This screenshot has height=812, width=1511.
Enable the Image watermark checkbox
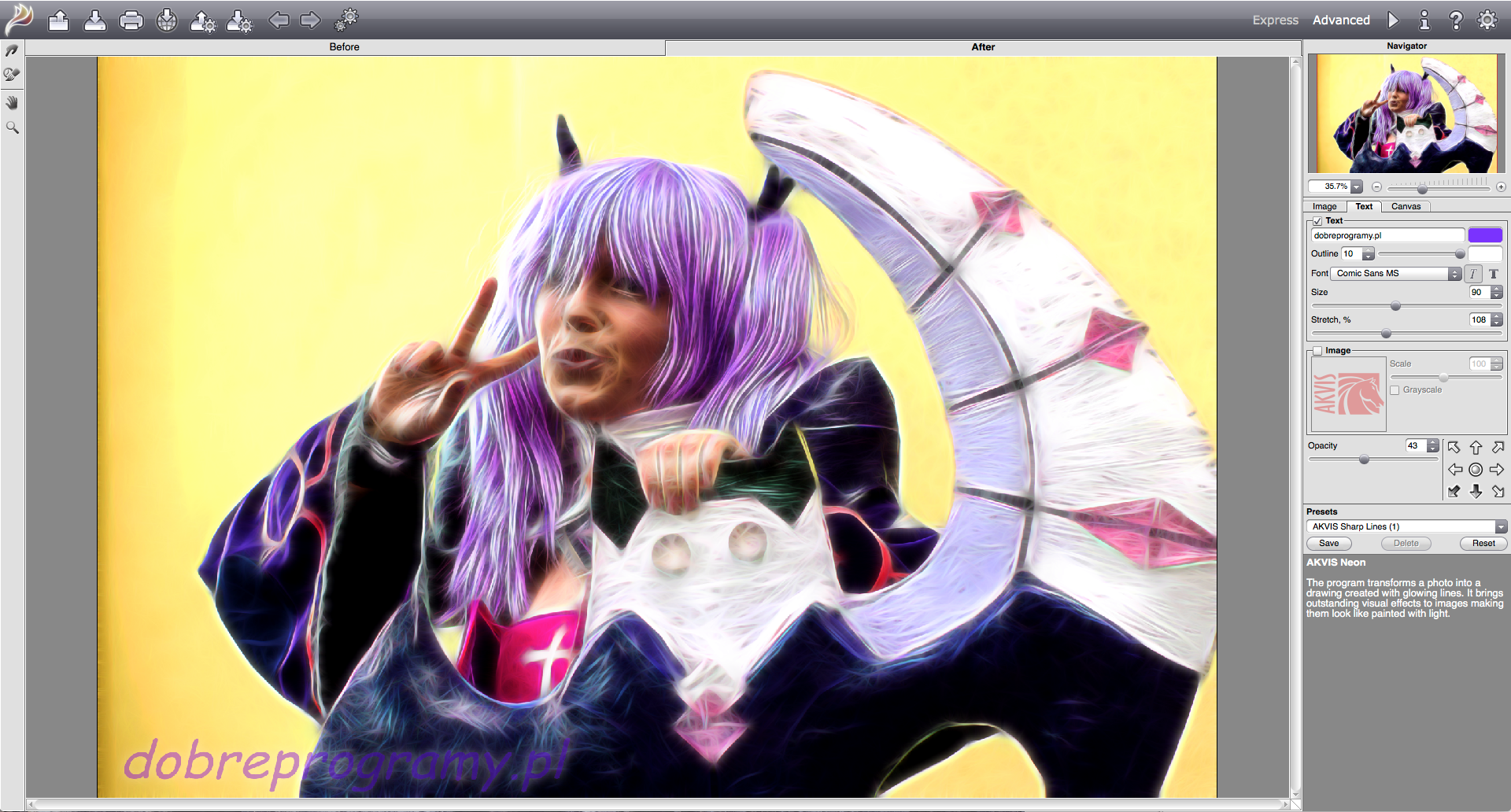coord(1317,351)
